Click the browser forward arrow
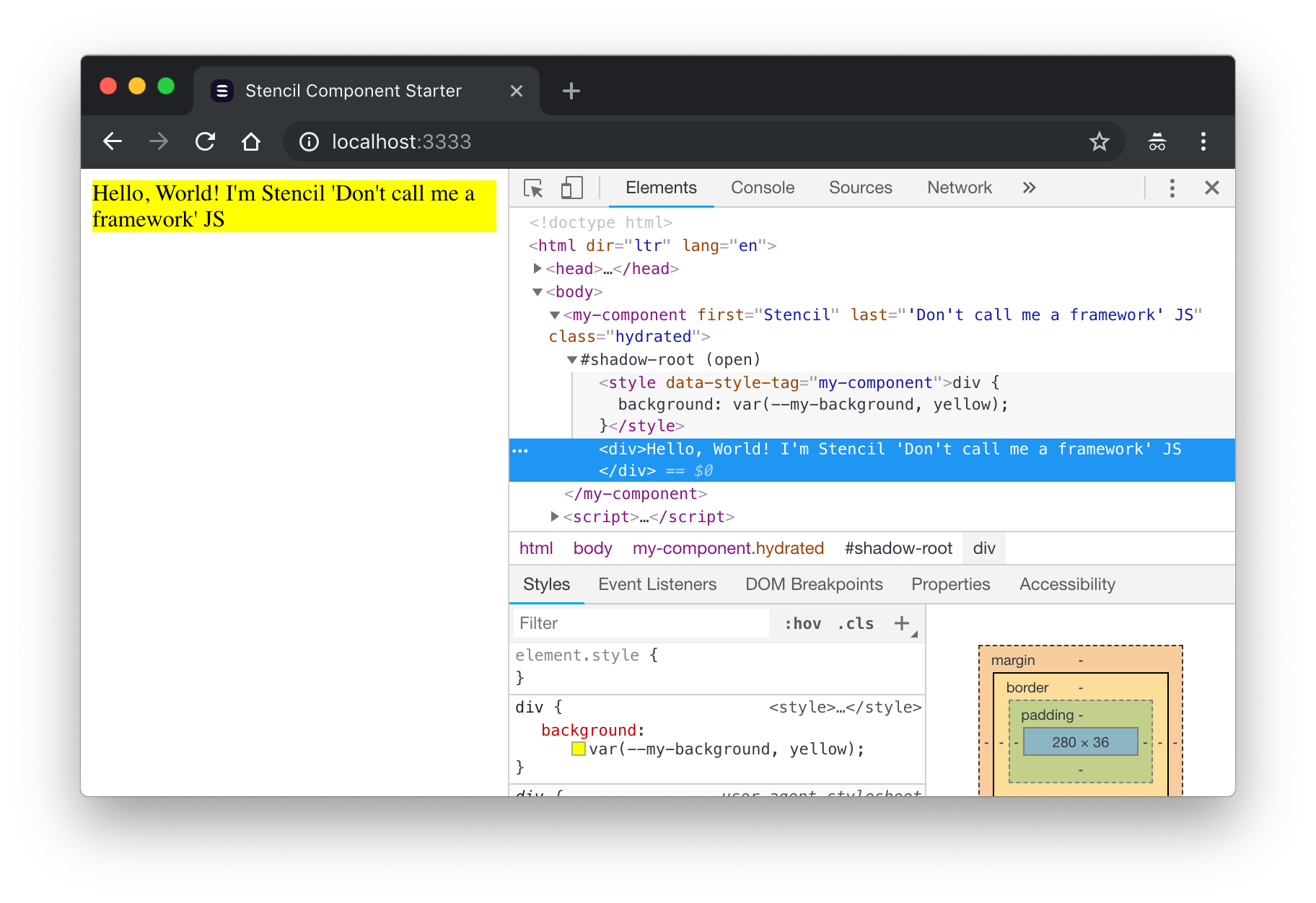This screenshot has height=903, width=1316. coord(159,141)
